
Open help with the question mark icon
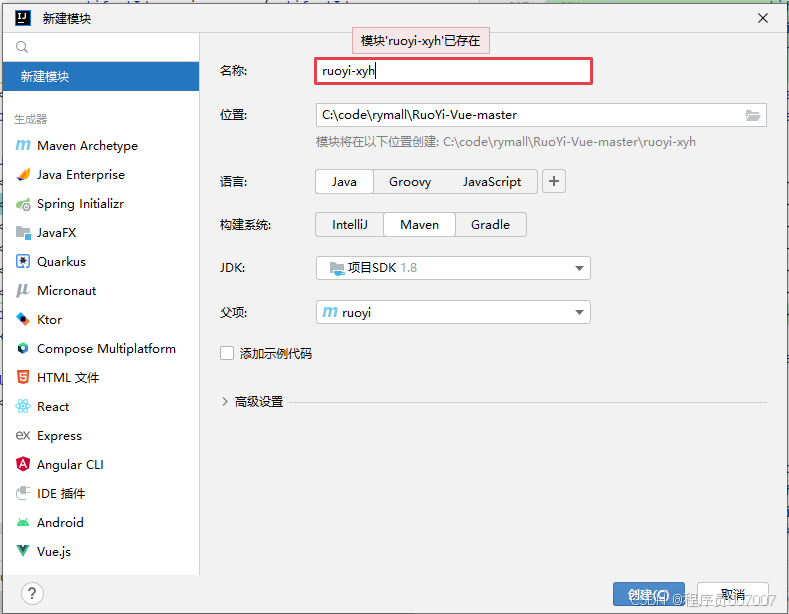tap(32, 593)
